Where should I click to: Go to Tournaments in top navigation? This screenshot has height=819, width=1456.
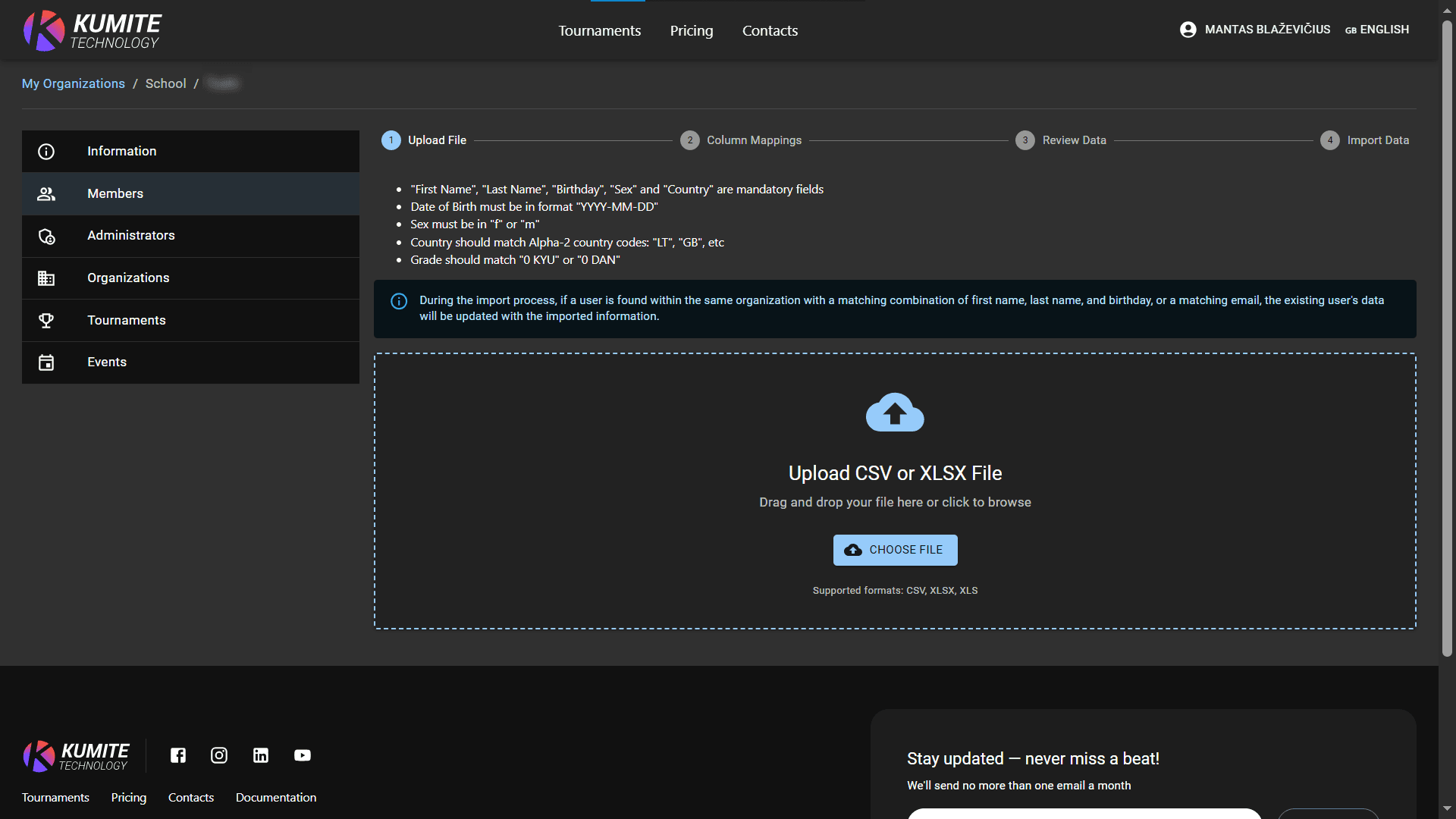pos(599,31)
